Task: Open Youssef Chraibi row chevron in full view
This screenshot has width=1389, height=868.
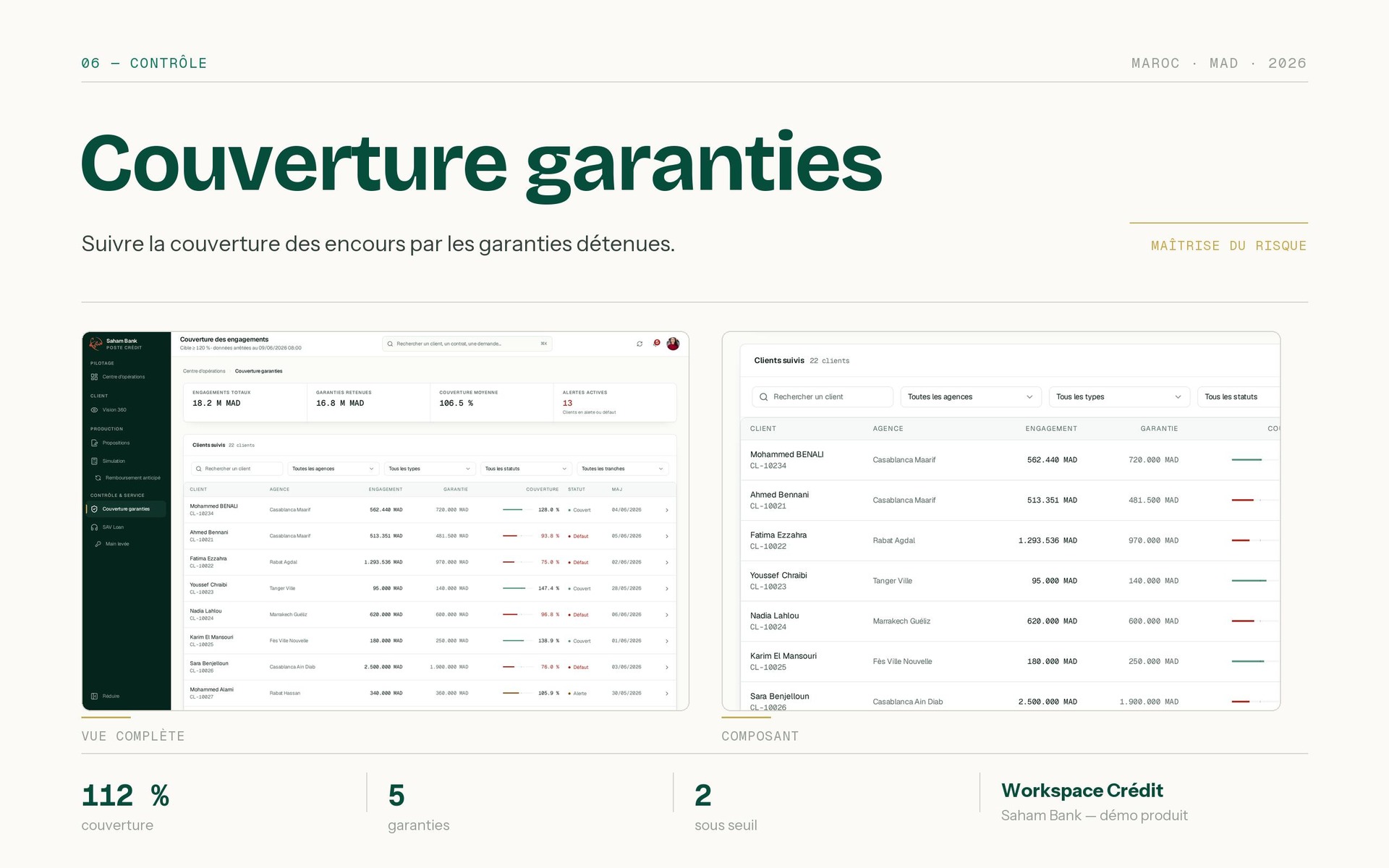Action: point(666,588)
